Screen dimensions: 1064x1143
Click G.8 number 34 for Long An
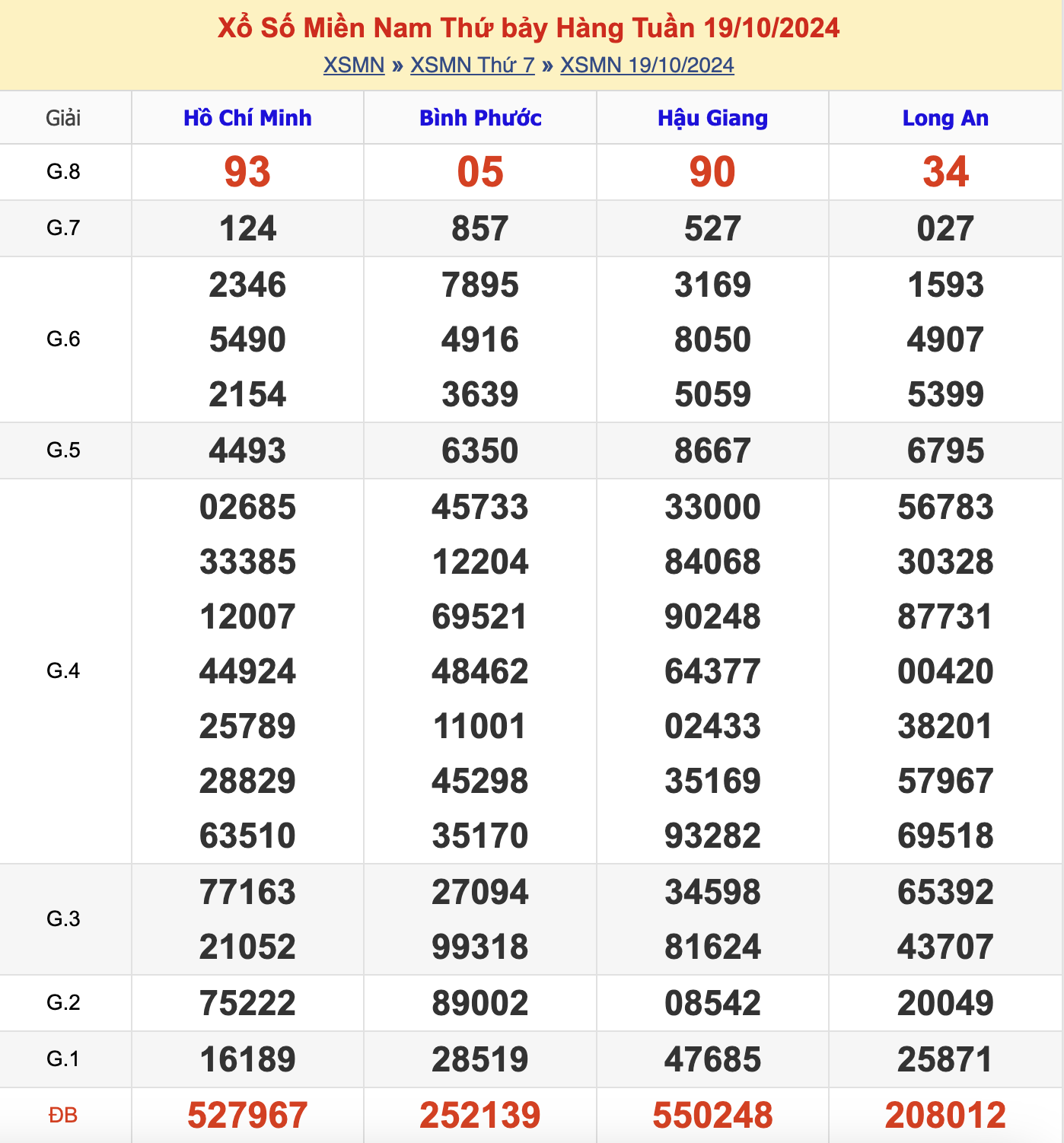point(945,172)
